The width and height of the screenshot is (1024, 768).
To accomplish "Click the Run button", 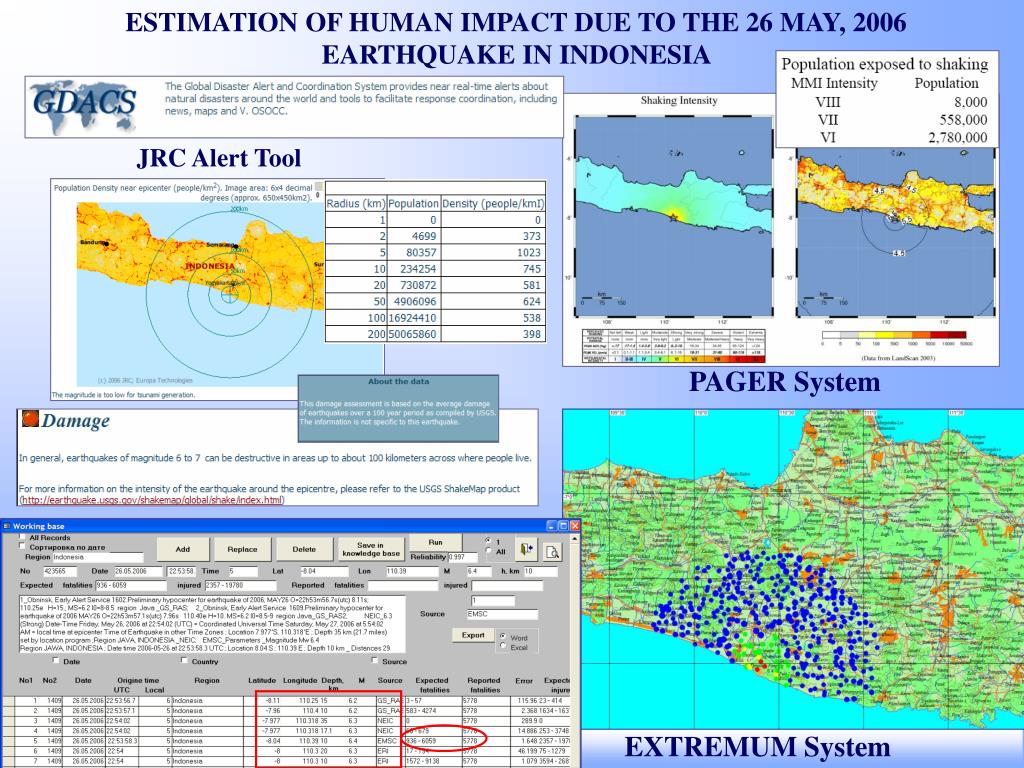I will click(436, 542).
